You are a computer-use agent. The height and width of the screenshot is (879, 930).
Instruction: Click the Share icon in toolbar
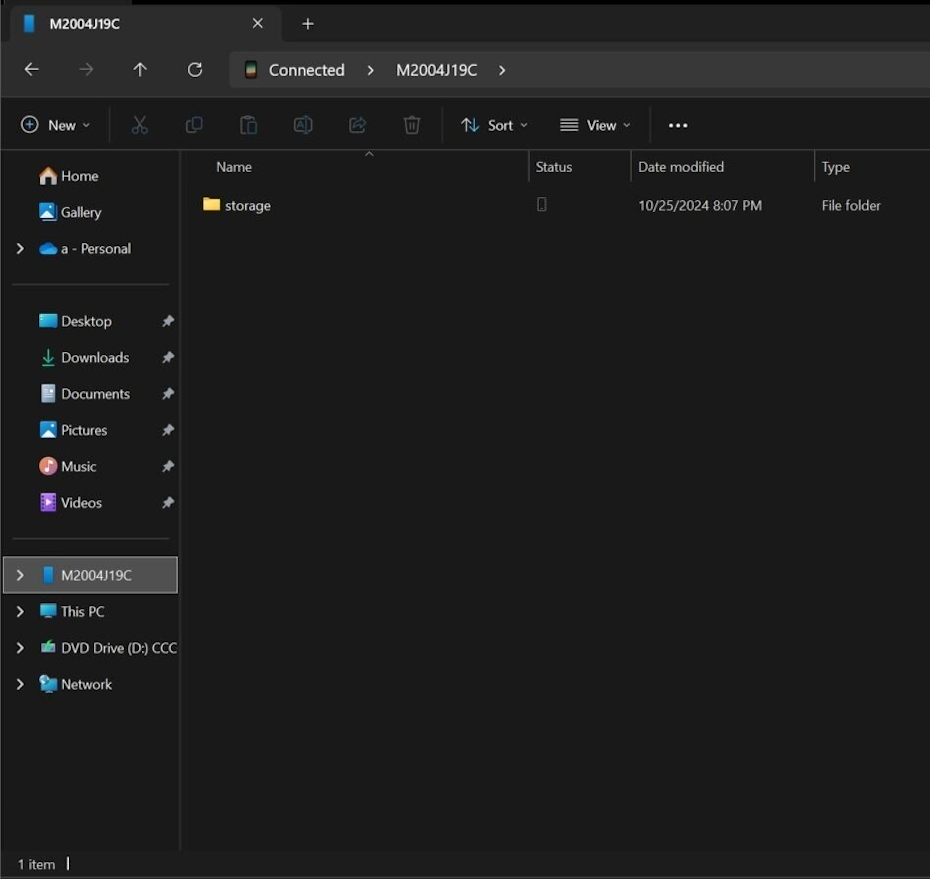tap(357, 125)
